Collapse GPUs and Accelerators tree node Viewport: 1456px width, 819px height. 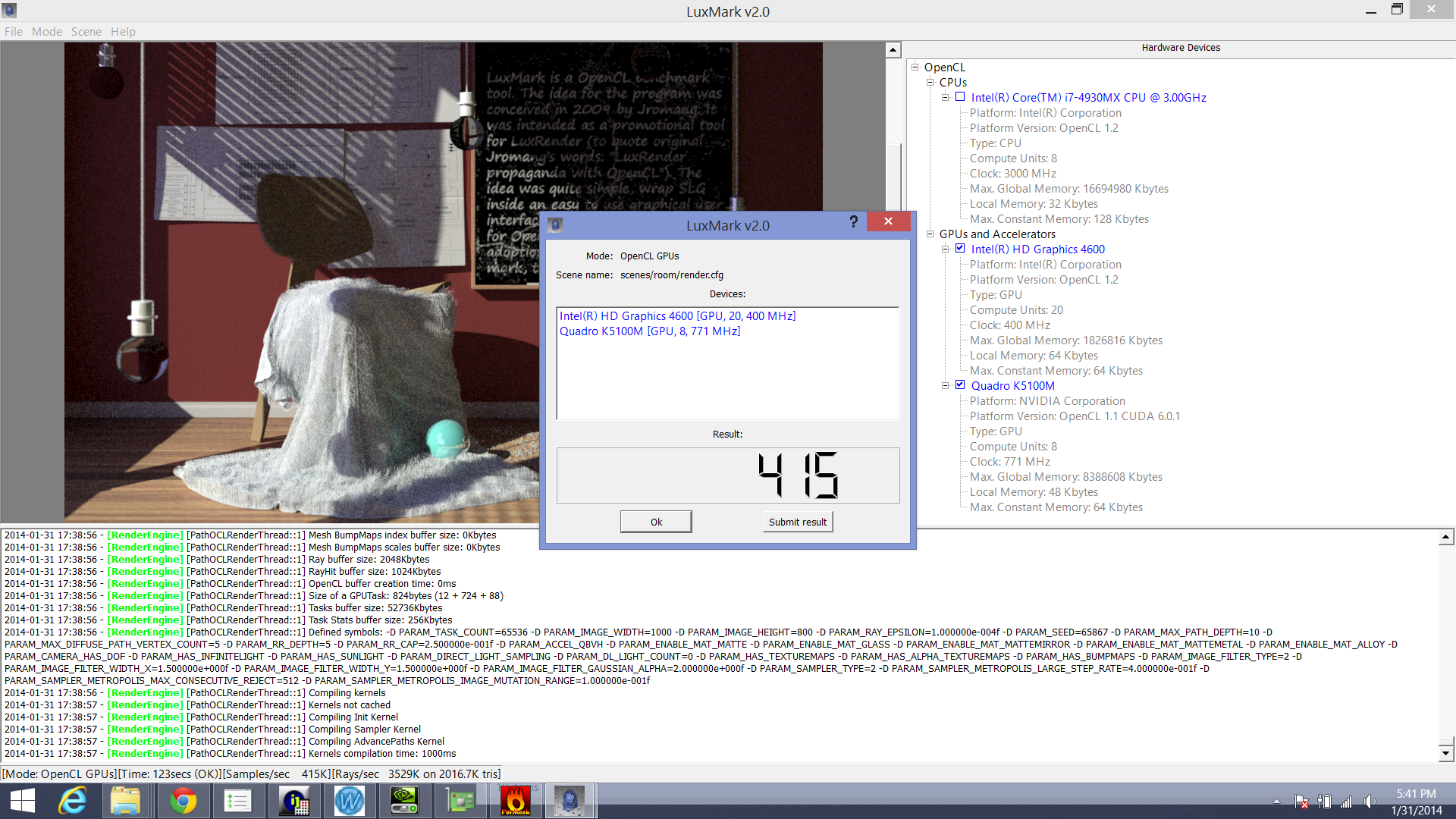[x=930, y=234]
